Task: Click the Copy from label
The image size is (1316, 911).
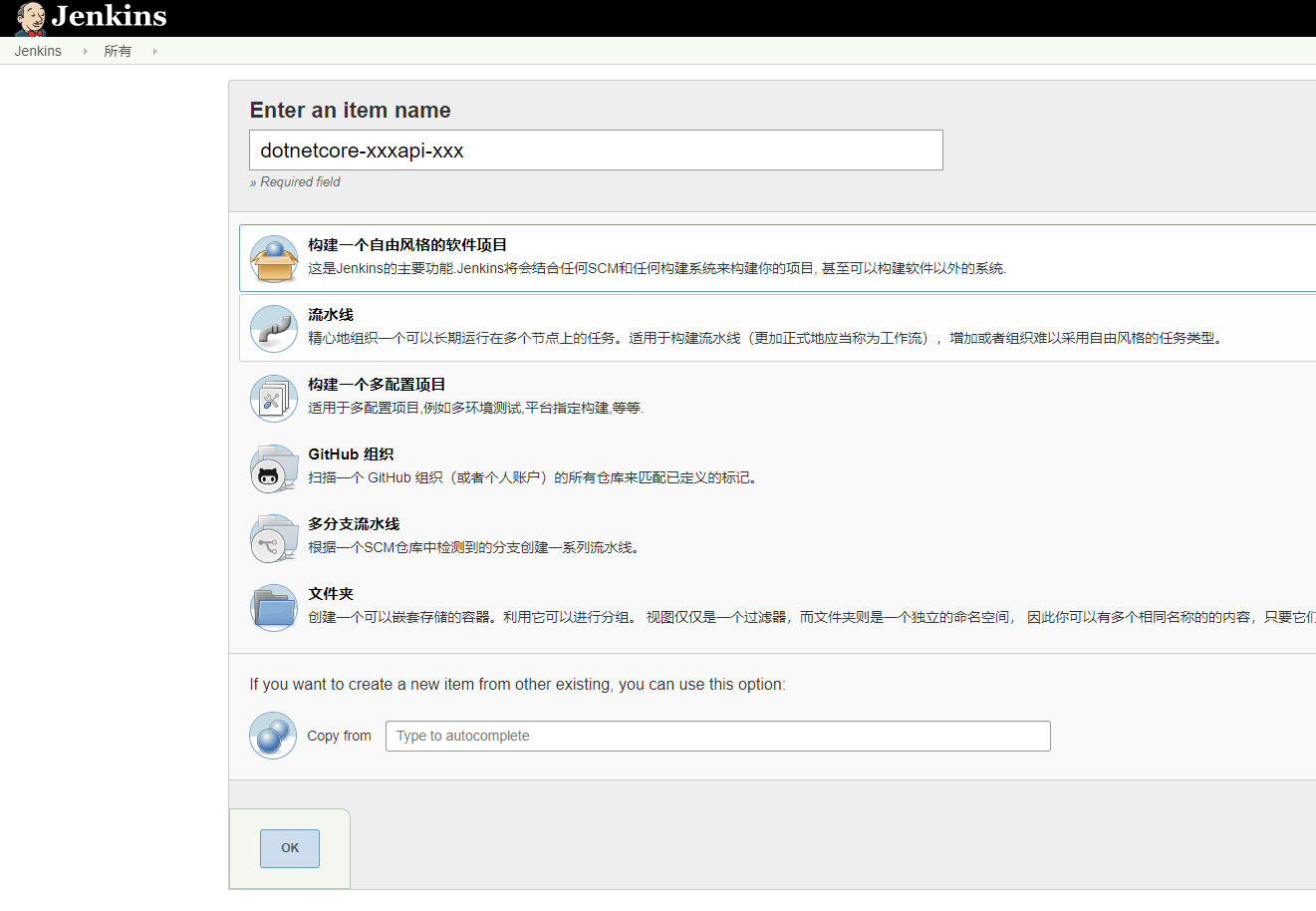Action: click(x=339, y=736)
